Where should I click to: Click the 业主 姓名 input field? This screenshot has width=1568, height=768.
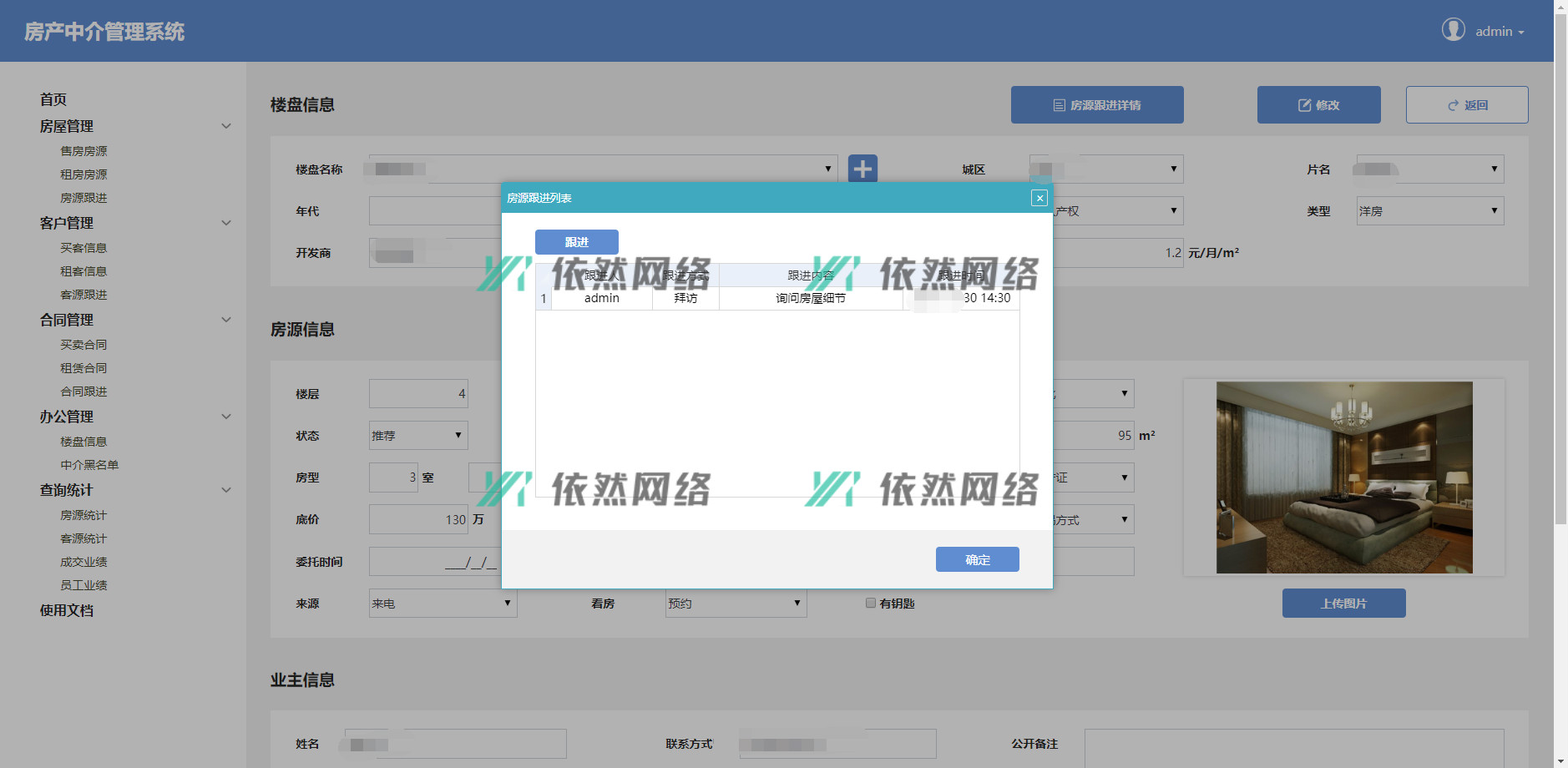coord(456,743)
